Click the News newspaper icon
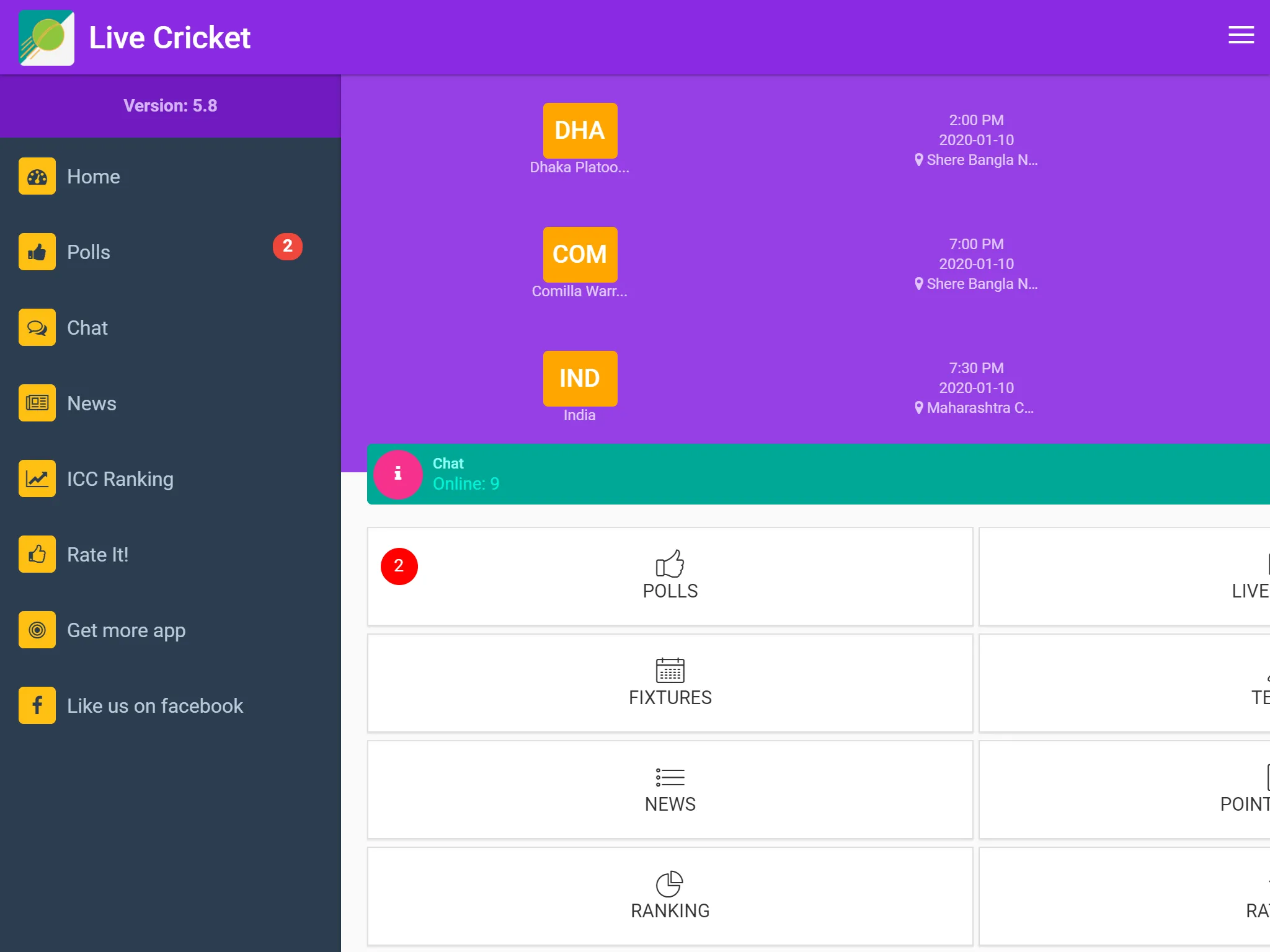Screen dimensions: 1270x952 pos(37,402)
